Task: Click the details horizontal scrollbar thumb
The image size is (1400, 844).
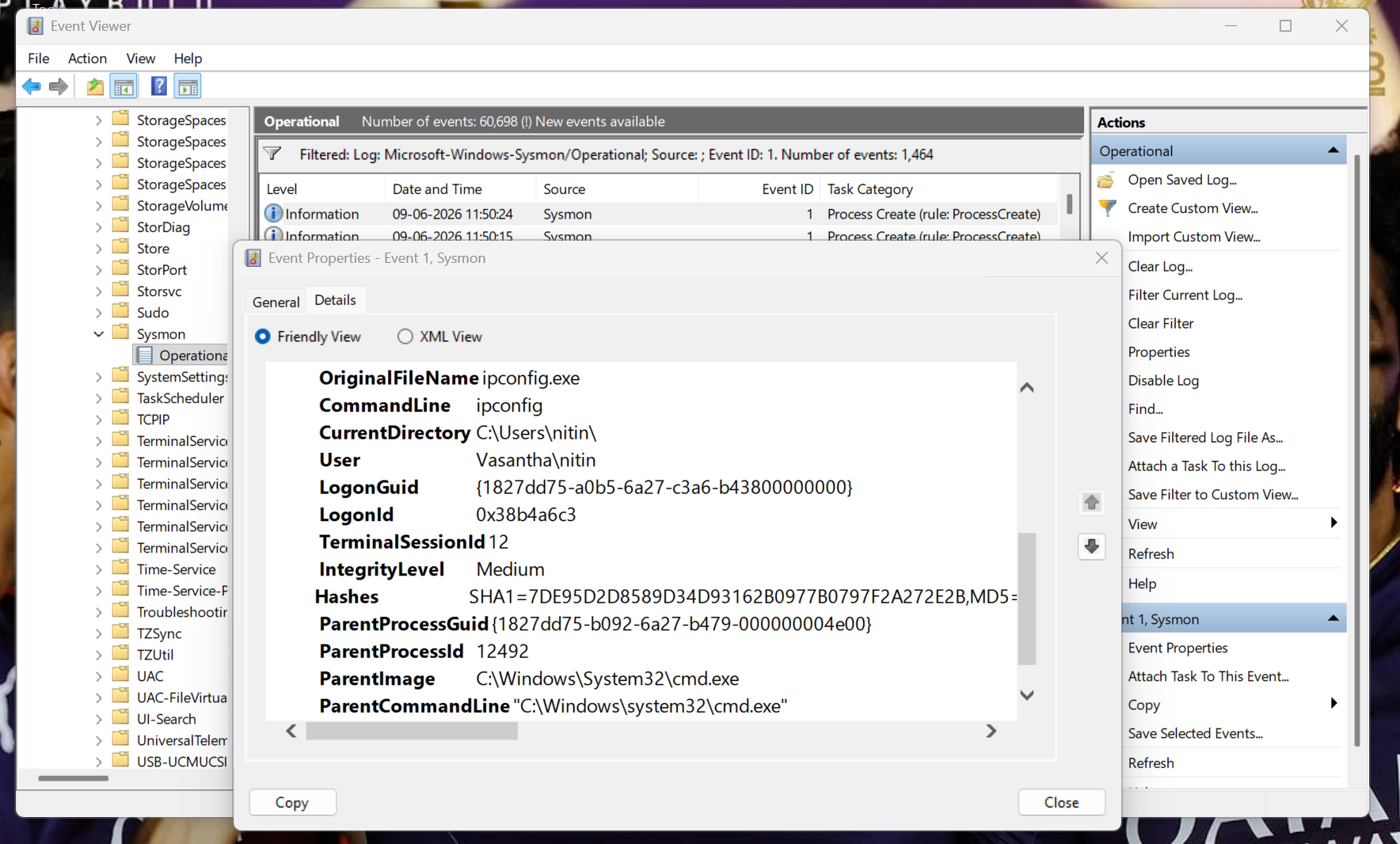Action: tap(412, 731)
